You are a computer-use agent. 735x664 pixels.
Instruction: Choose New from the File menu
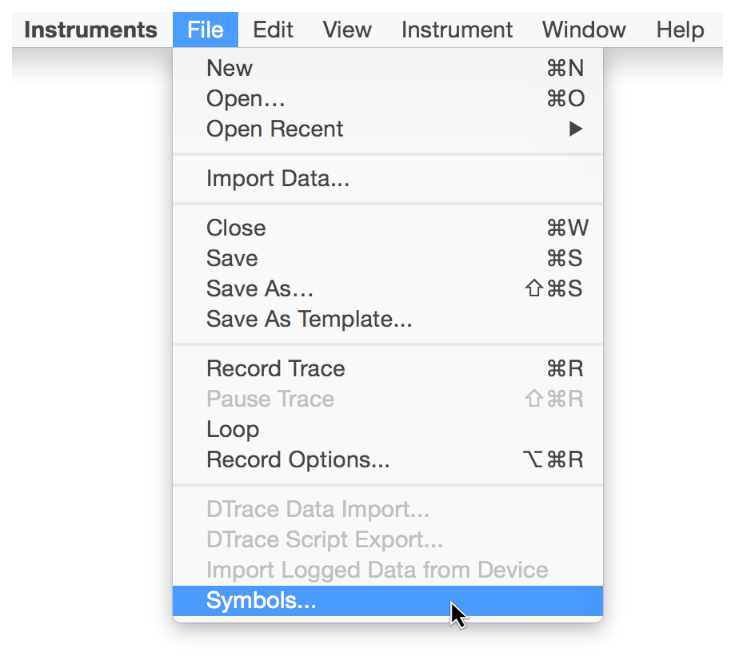[x=230, y=69]
